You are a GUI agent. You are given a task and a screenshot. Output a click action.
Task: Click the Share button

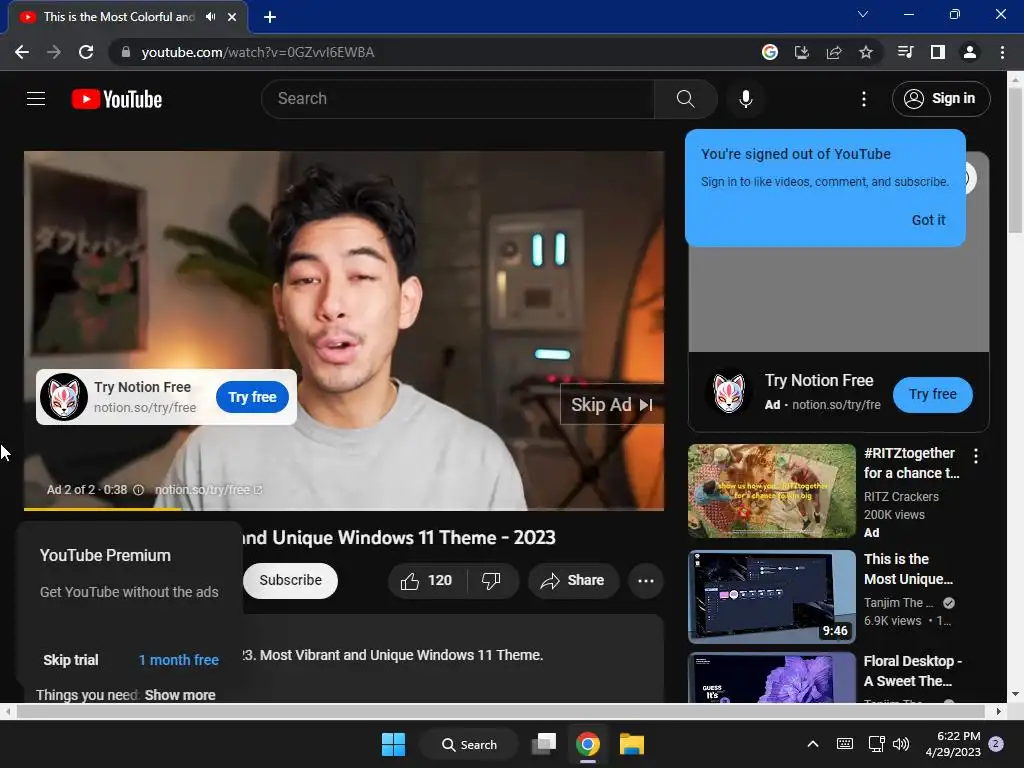(573, 581)
